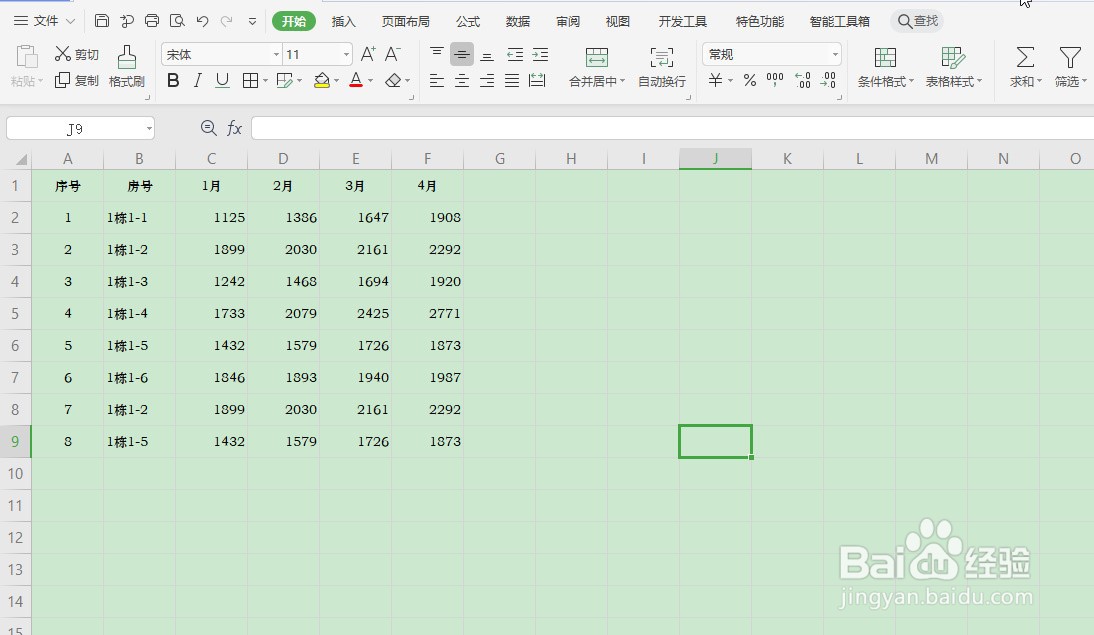Click the Print icon
Image resolution: width=1094 pixels, height=635 pixels.
coord(152,21)
